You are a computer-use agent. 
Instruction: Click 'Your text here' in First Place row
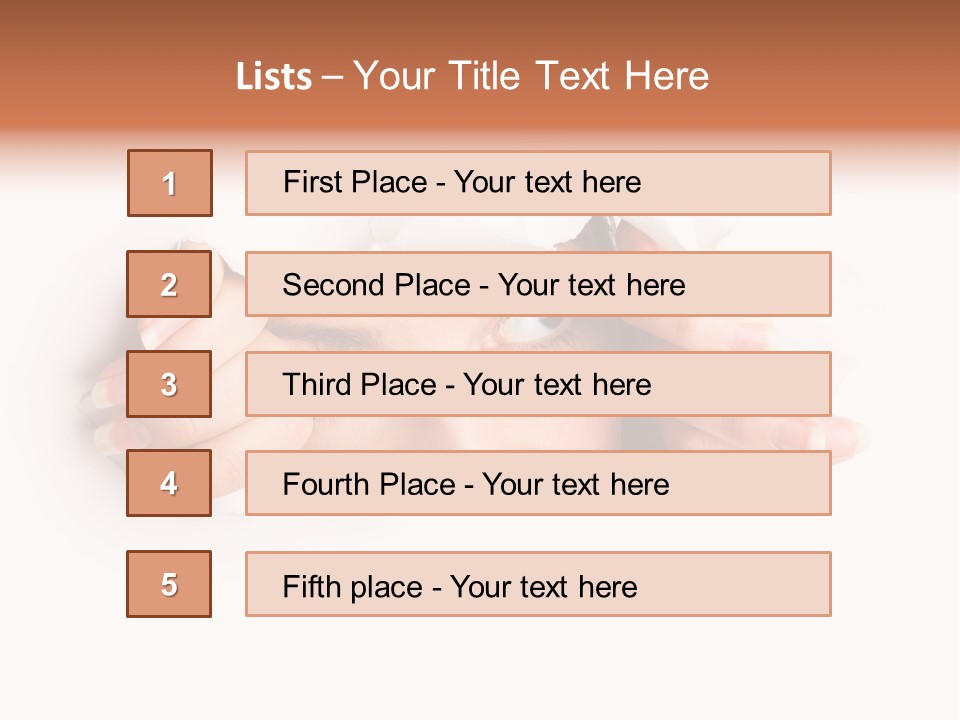pyautogui.click(x=547, y=182)
